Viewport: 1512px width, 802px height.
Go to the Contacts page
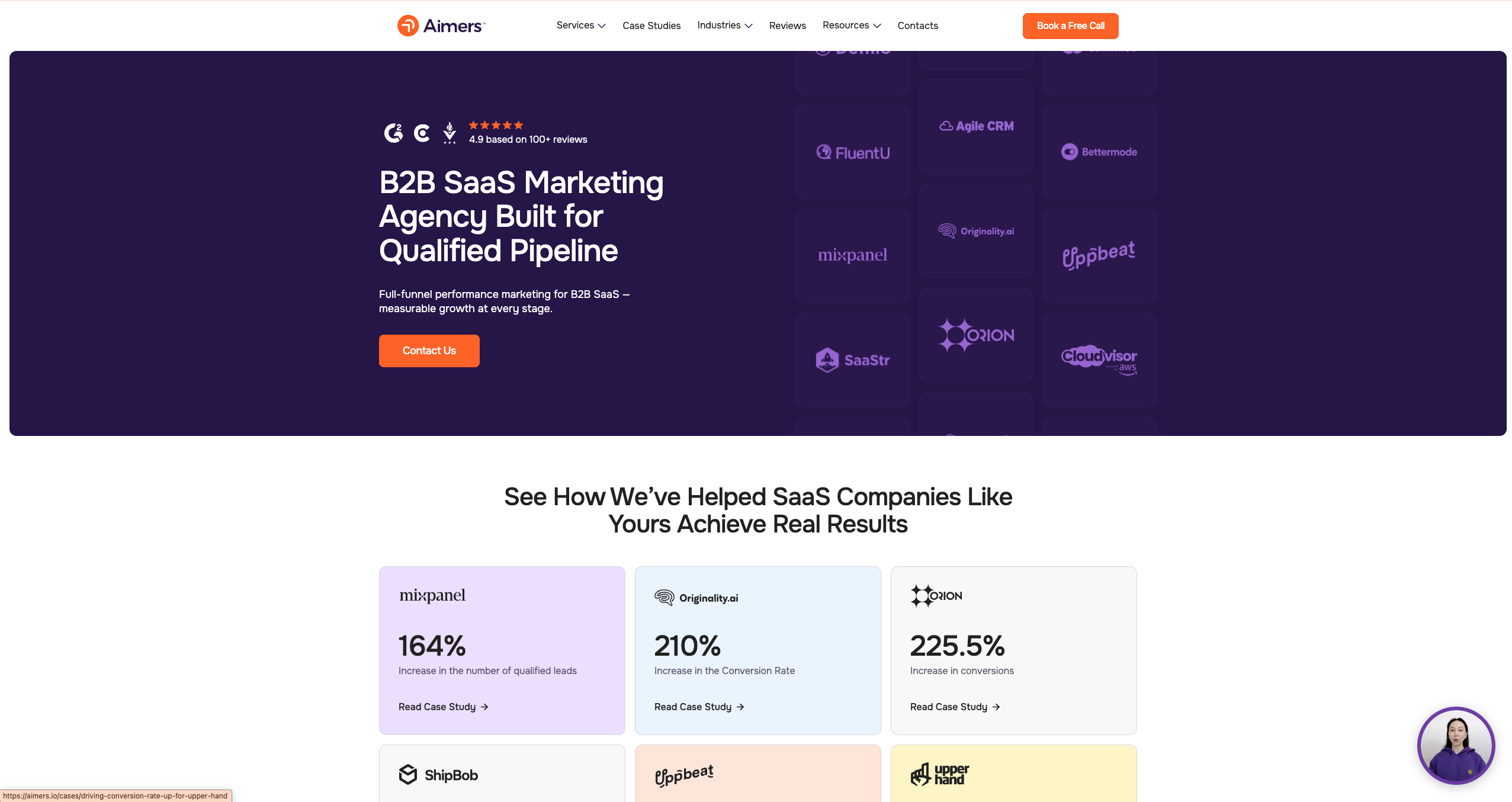tap(917, 25)
